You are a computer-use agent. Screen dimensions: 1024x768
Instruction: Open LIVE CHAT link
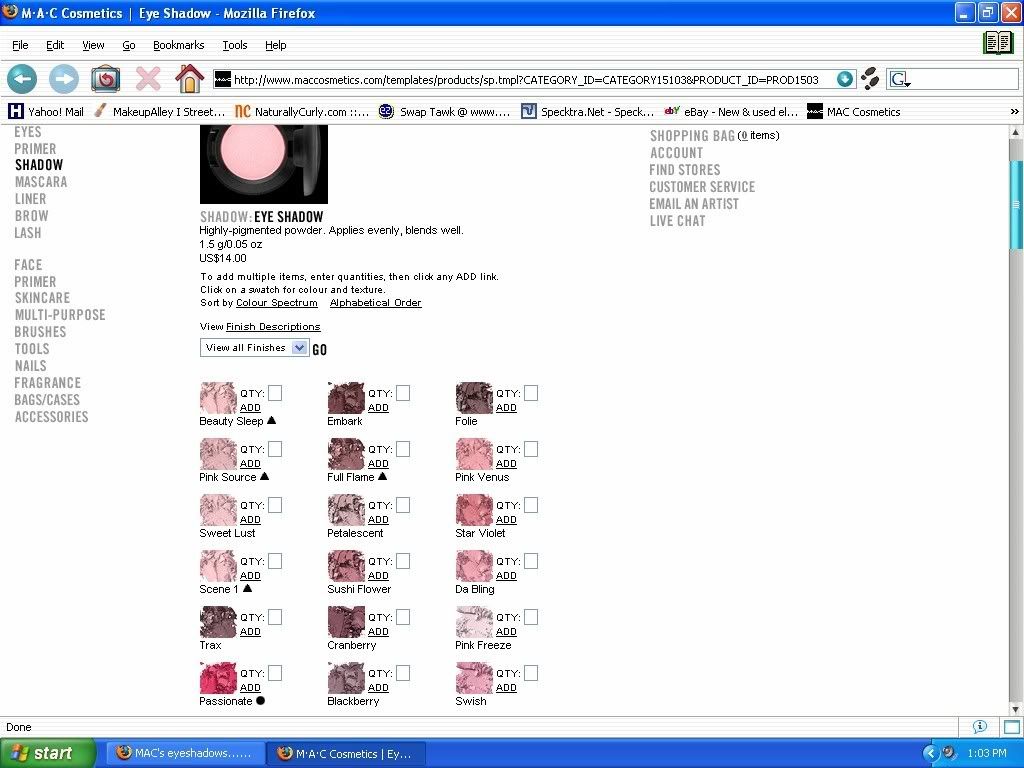(x=678, y=221)
